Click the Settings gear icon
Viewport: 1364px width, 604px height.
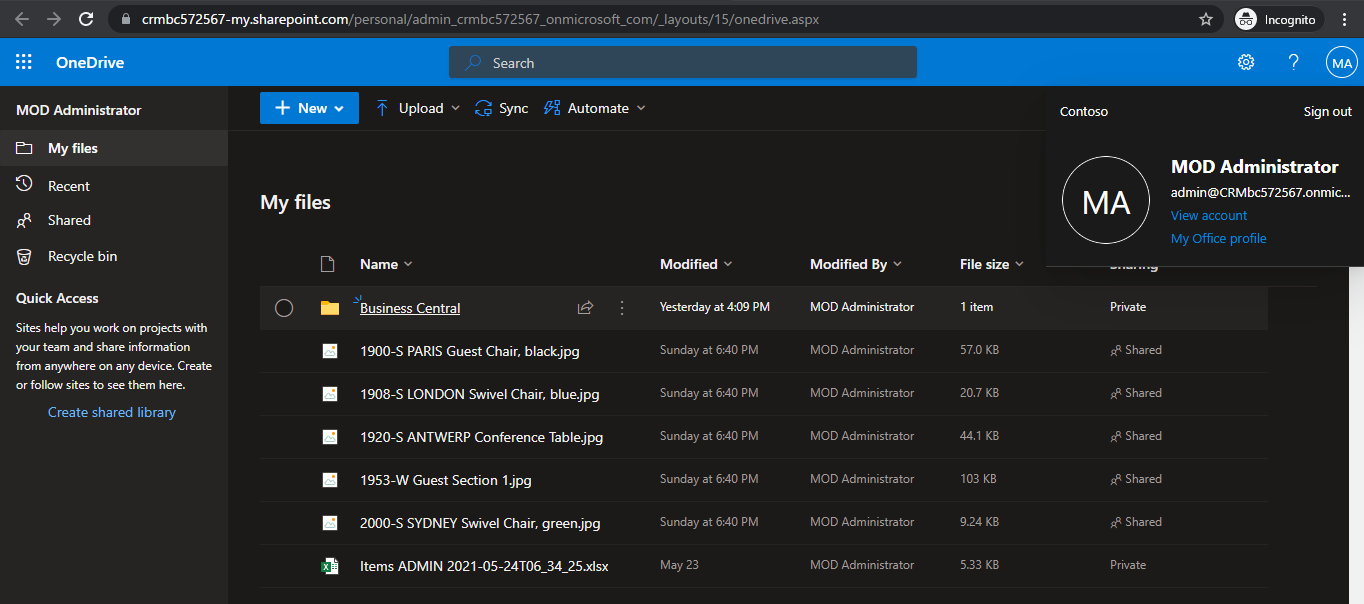pos(1245,62)
